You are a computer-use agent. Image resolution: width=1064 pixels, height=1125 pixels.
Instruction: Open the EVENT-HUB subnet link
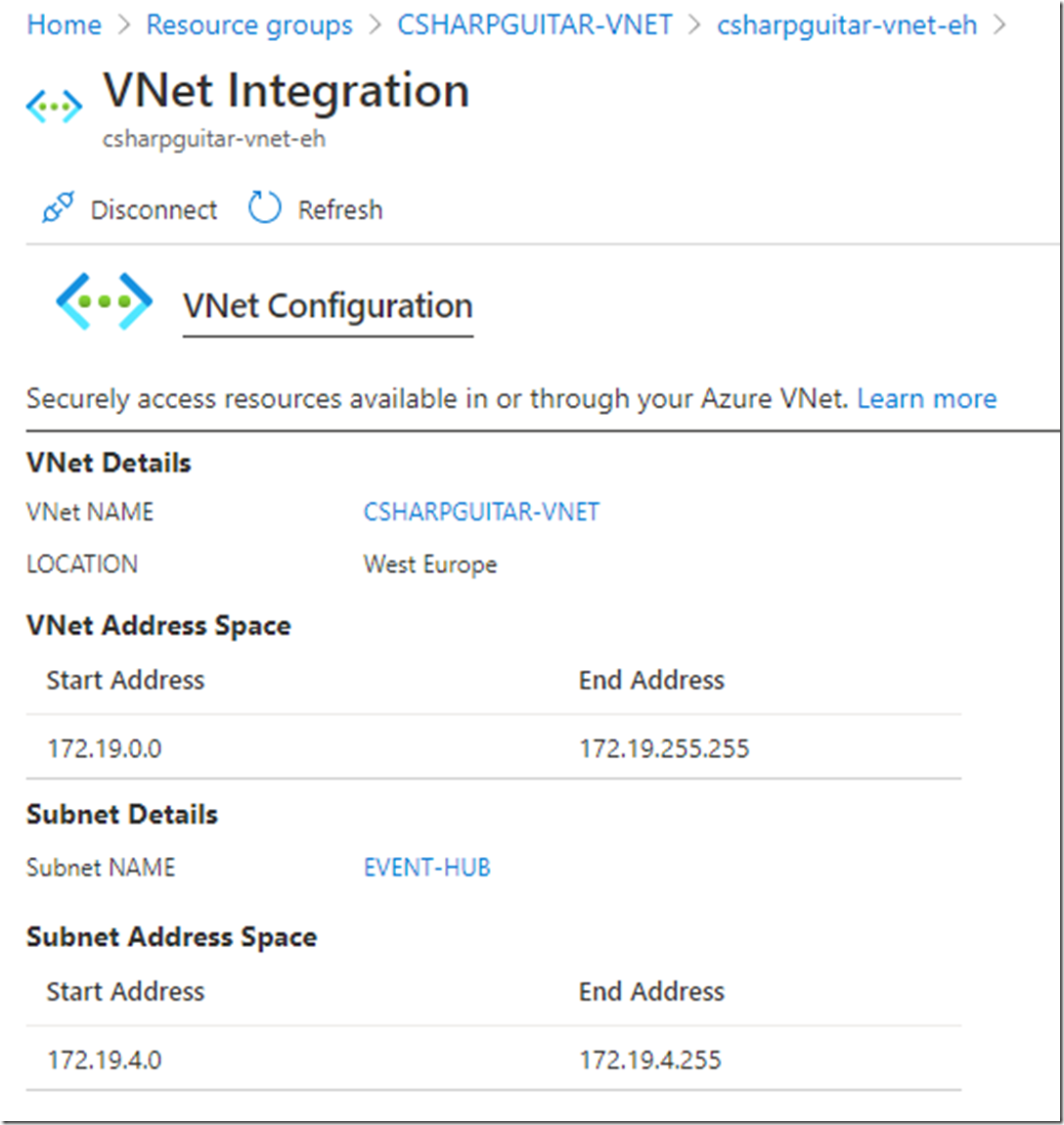coord(427,868)
